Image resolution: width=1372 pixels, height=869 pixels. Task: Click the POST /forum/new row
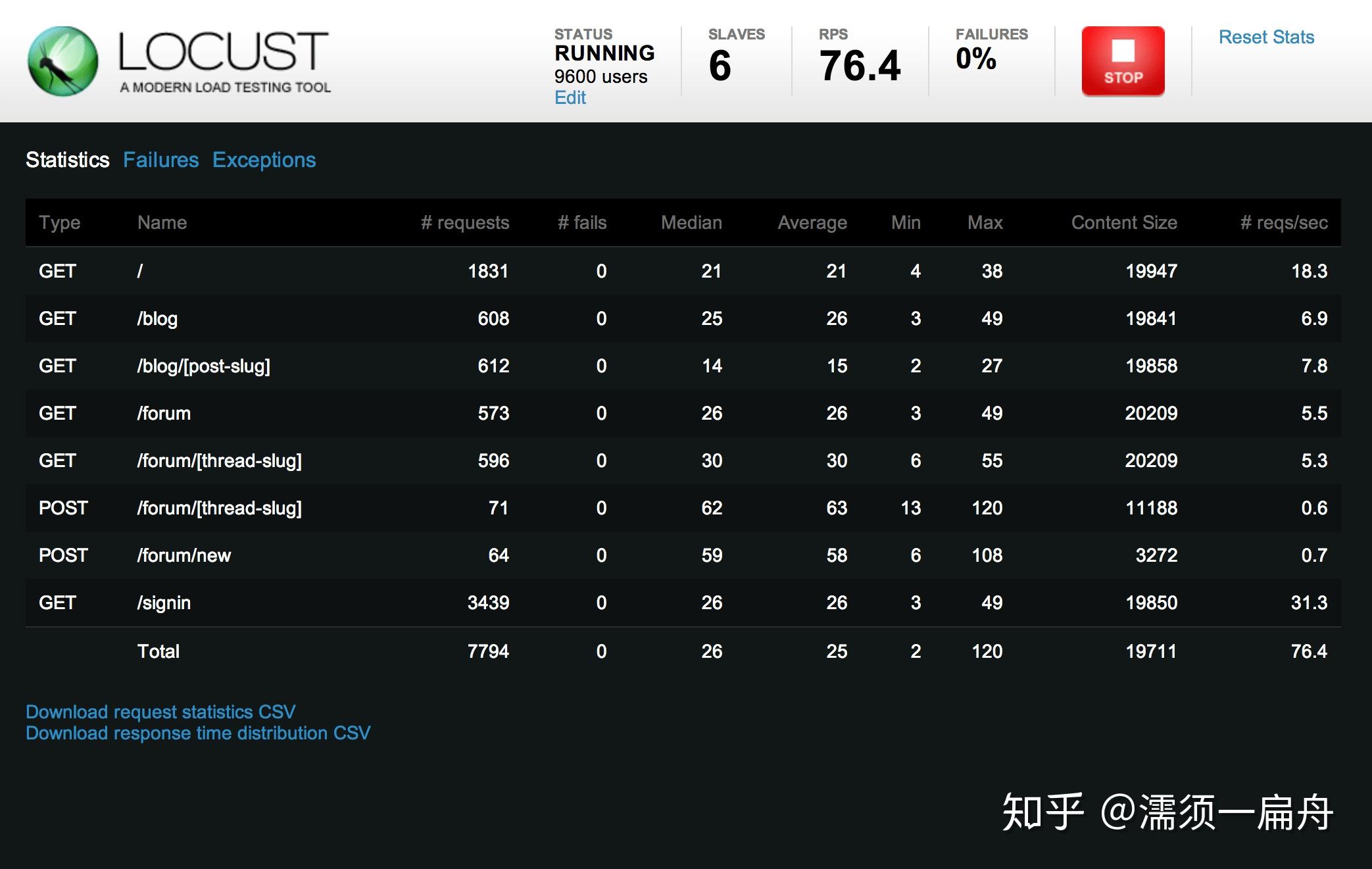184,555
